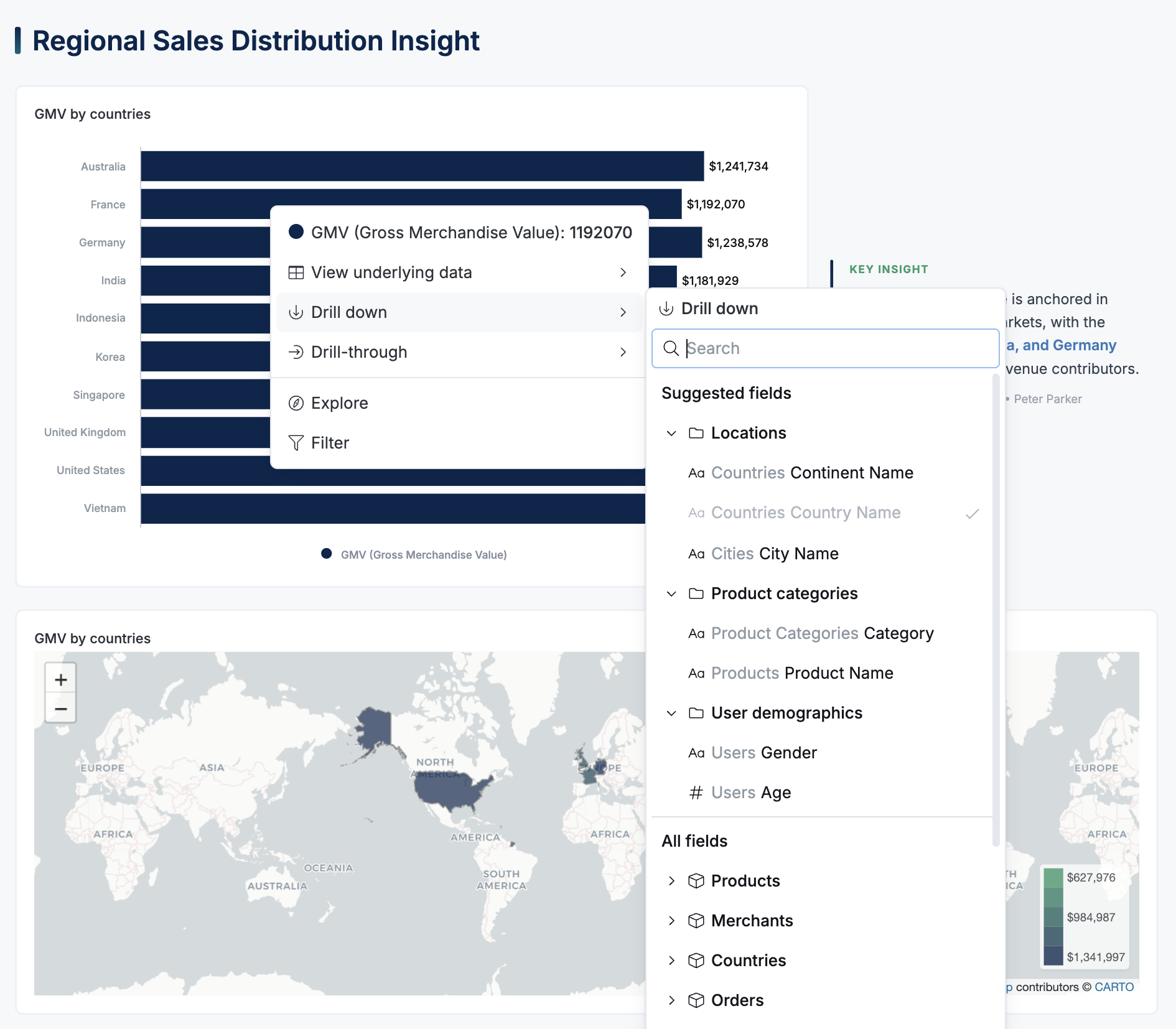Viewport: 1176px width, 1029px height.
Task: Click the View underlying data table icon
Action: pos(296,272)
